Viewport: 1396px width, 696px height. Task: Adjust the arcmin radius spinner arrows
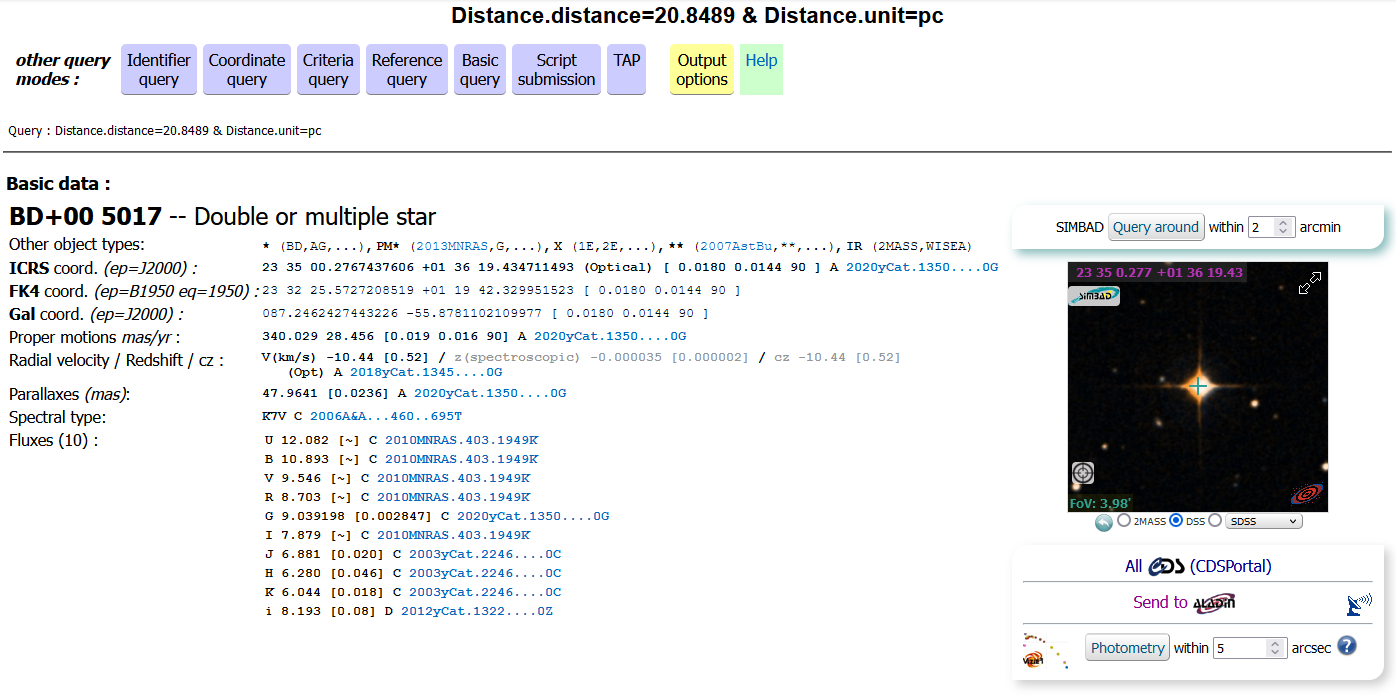point(1285,227)
